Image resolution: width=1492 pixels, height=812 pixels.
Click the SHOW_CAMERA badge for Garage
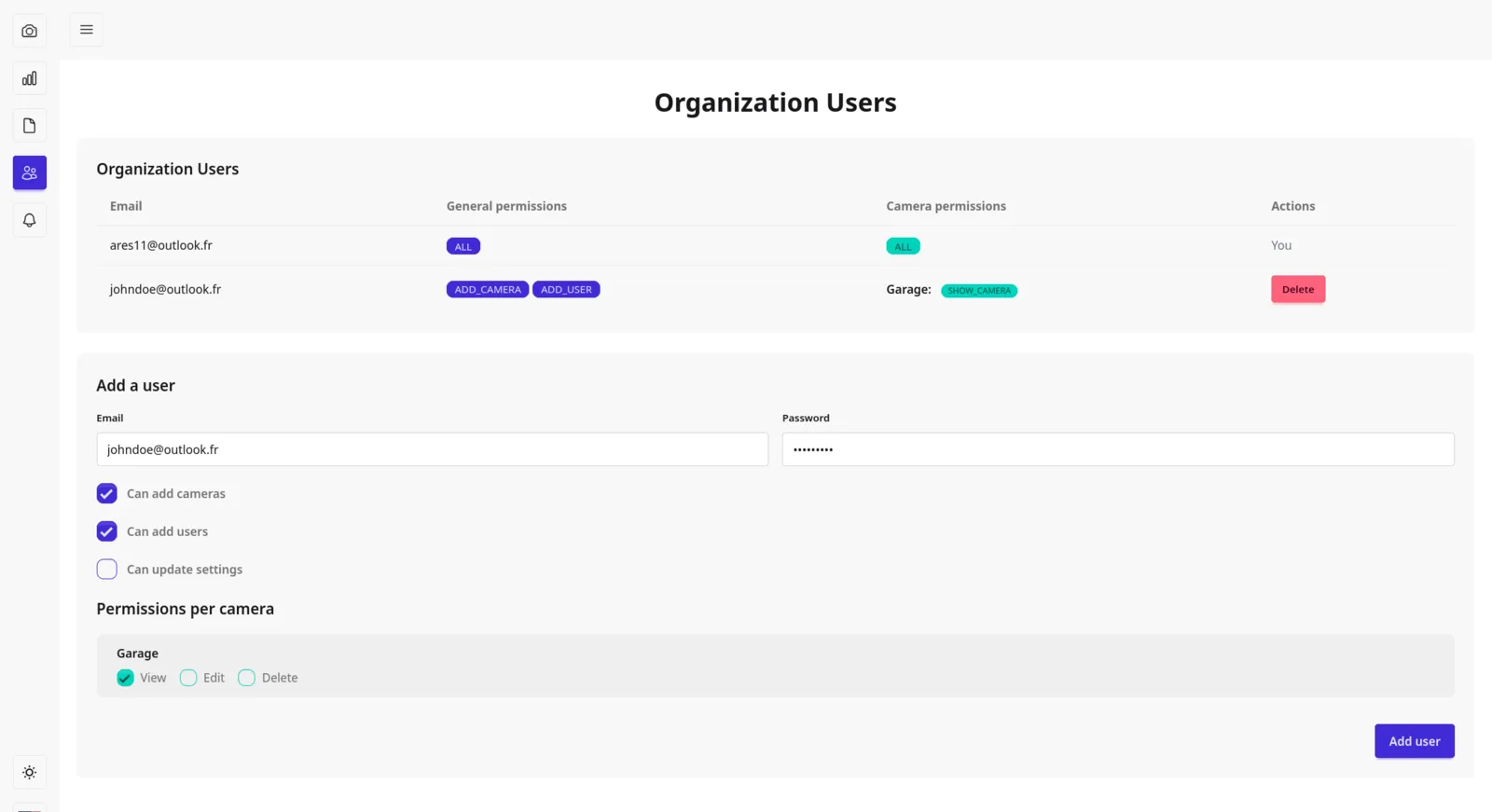click(979, 291)
